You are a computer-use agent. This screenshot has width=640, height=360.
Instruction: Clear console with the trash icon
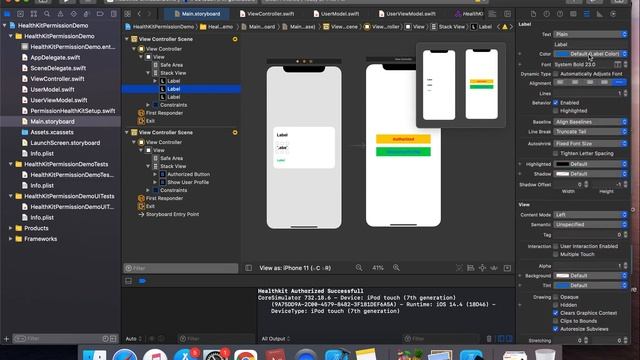click(x=489, y=339)
